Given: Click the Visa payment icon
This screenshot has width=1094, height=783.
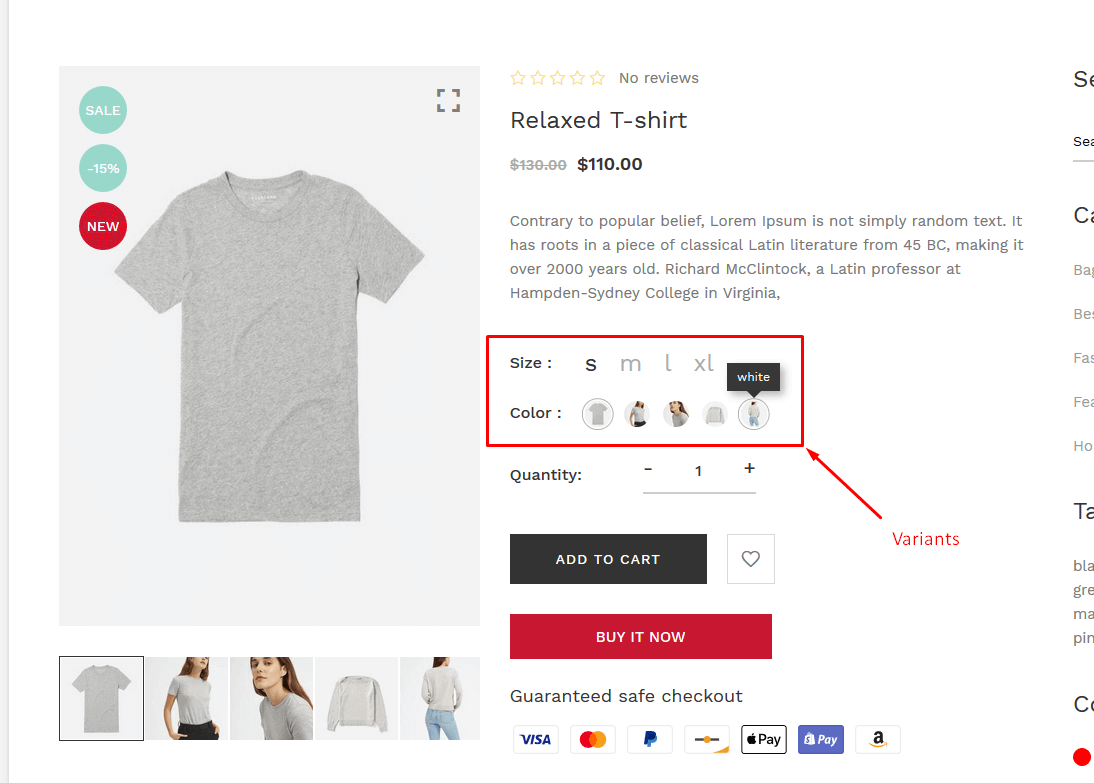Looking at the screenshot, I should pyautogui.click(x=536, y=740).
